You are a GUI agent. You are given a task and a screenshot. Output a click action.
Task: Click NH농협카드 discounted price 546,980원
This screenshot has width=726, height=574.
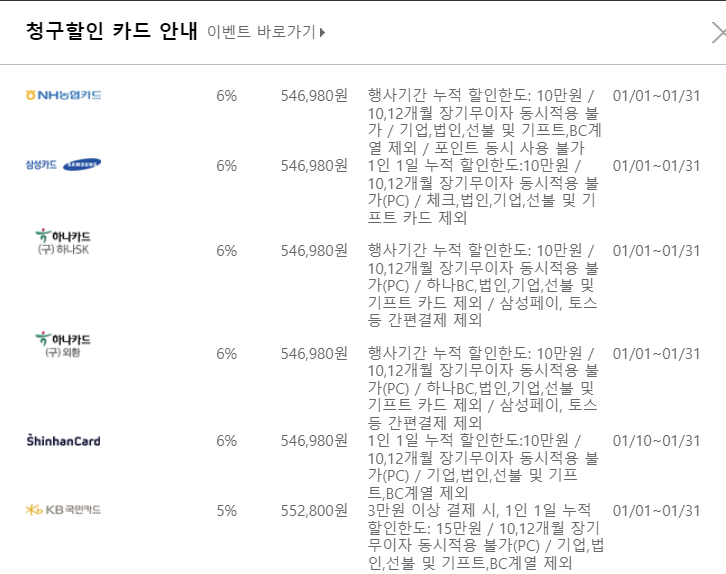click(x=314, y=96)
